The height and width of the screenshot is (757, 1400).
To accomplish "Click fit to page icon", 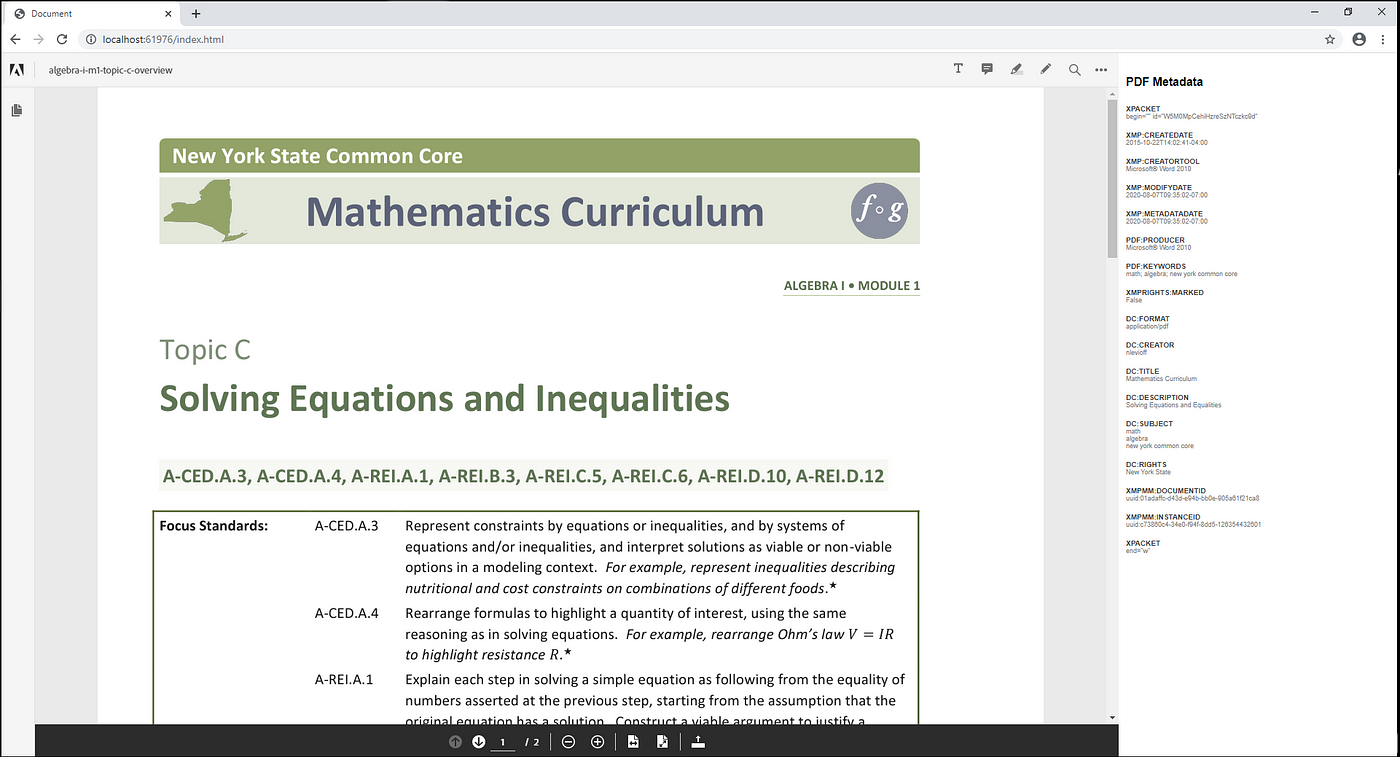I will click(662, 742).
